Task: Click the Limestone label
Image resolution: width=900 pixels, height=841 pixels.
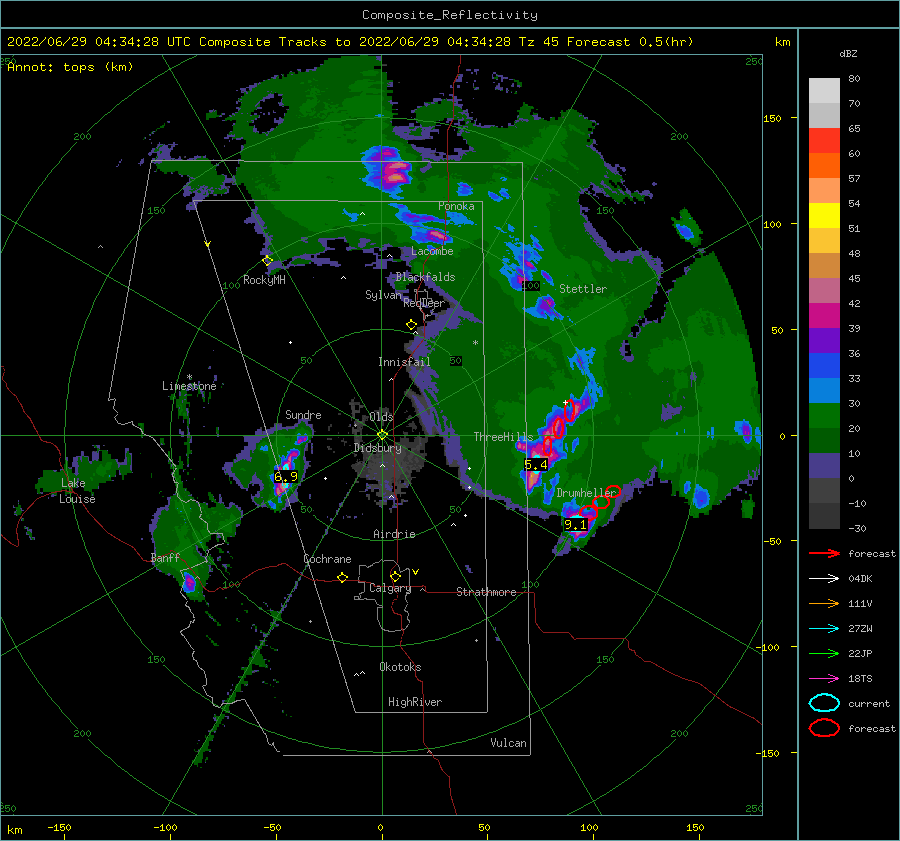Action: (x=189, y=386)
